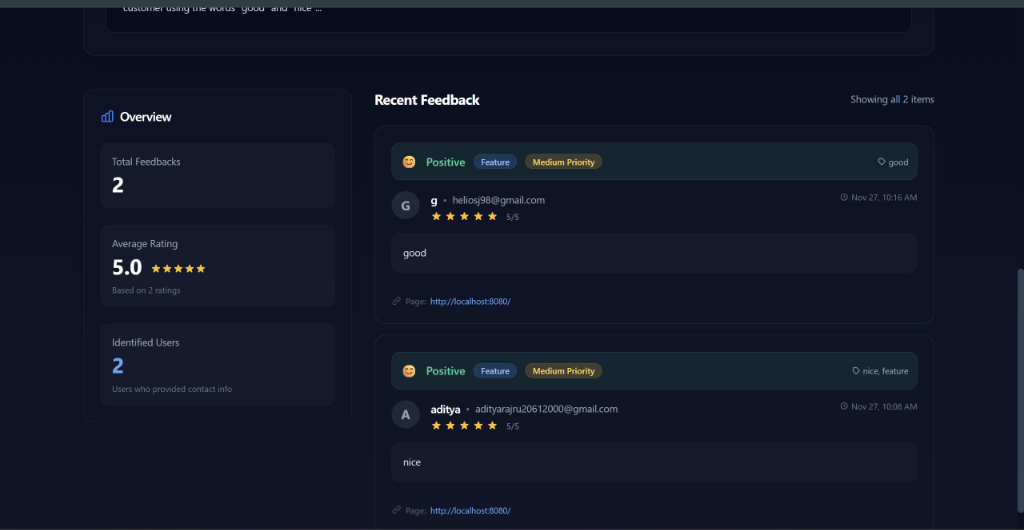The width and height of the screenshot is (1024, 530).
Task: Click the Feature badge on aditya's feedback
Action: [x=495, y=371]
